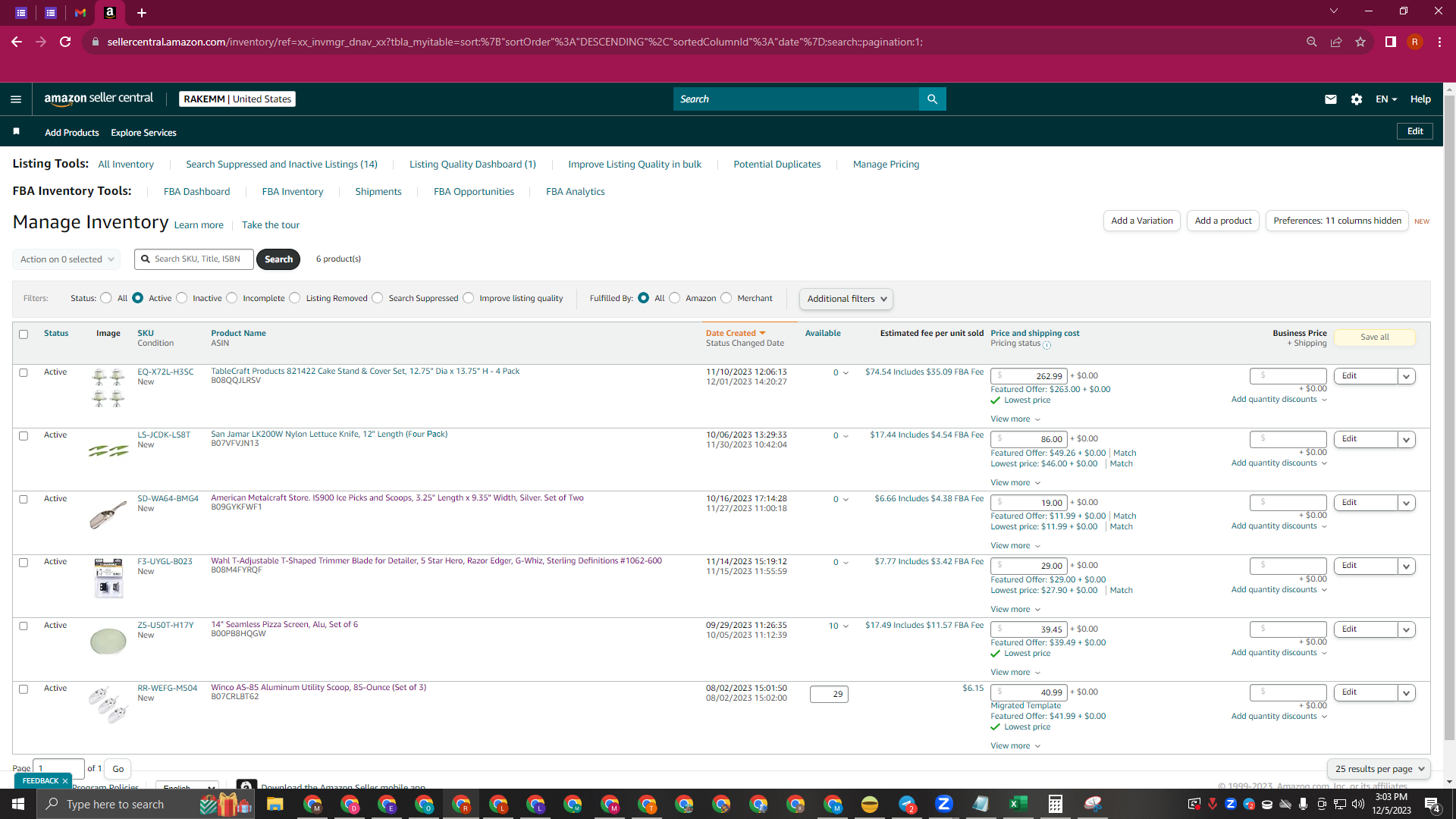Click the Add a Variation button
Screen dimensions: 1456x819
point(1142,221)
